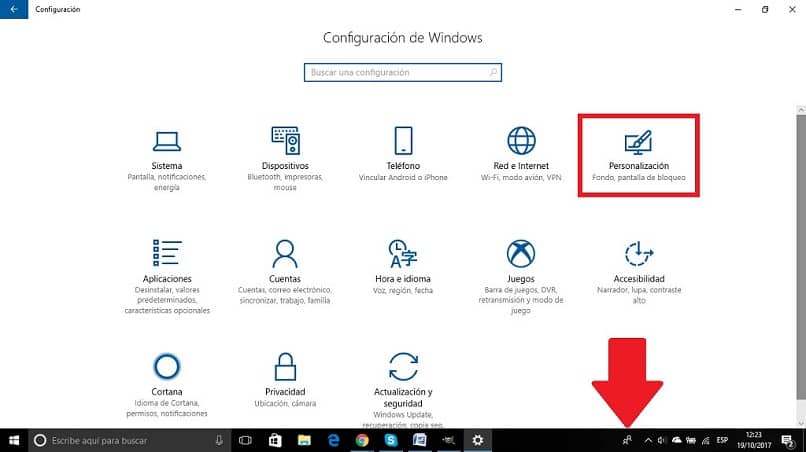Open the Cortana settings category
This screenshot has height=452, width=806.
[x=167, y=385]
